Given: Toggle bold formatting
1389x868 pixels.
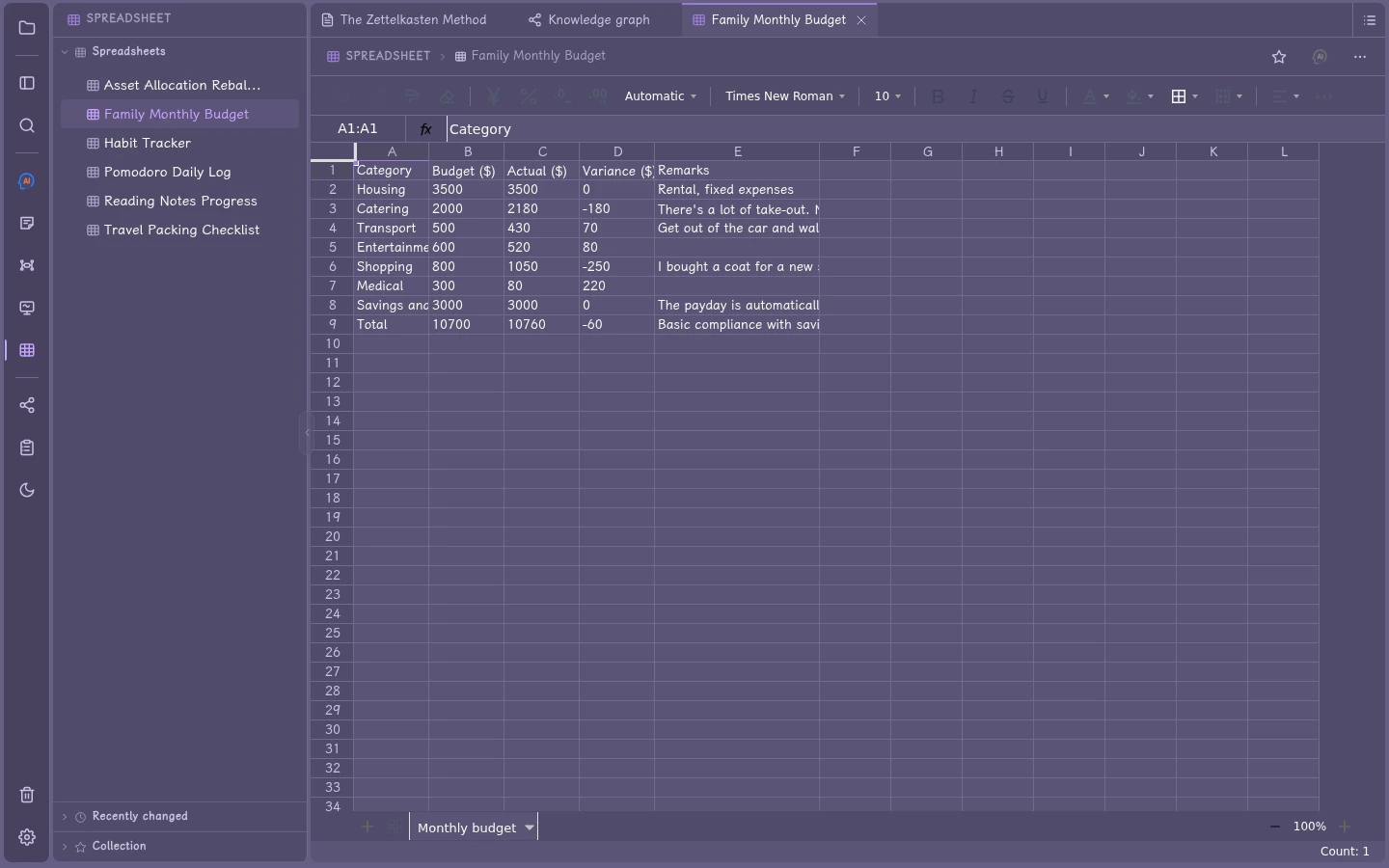Looking at the screenshot, I should coord(938,96).
